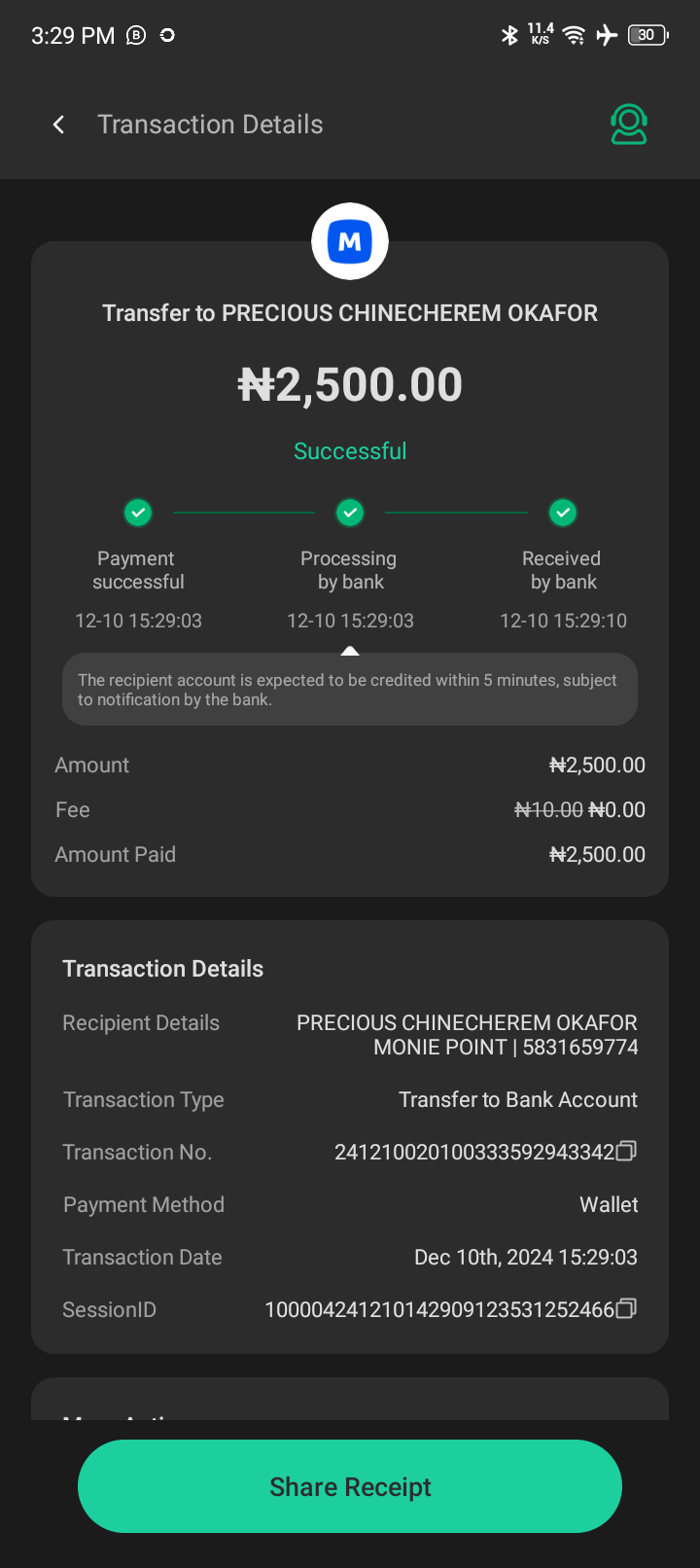Tap the Transaction Details page title
This screenshot has width=700, height=1568.
(210, 125)
